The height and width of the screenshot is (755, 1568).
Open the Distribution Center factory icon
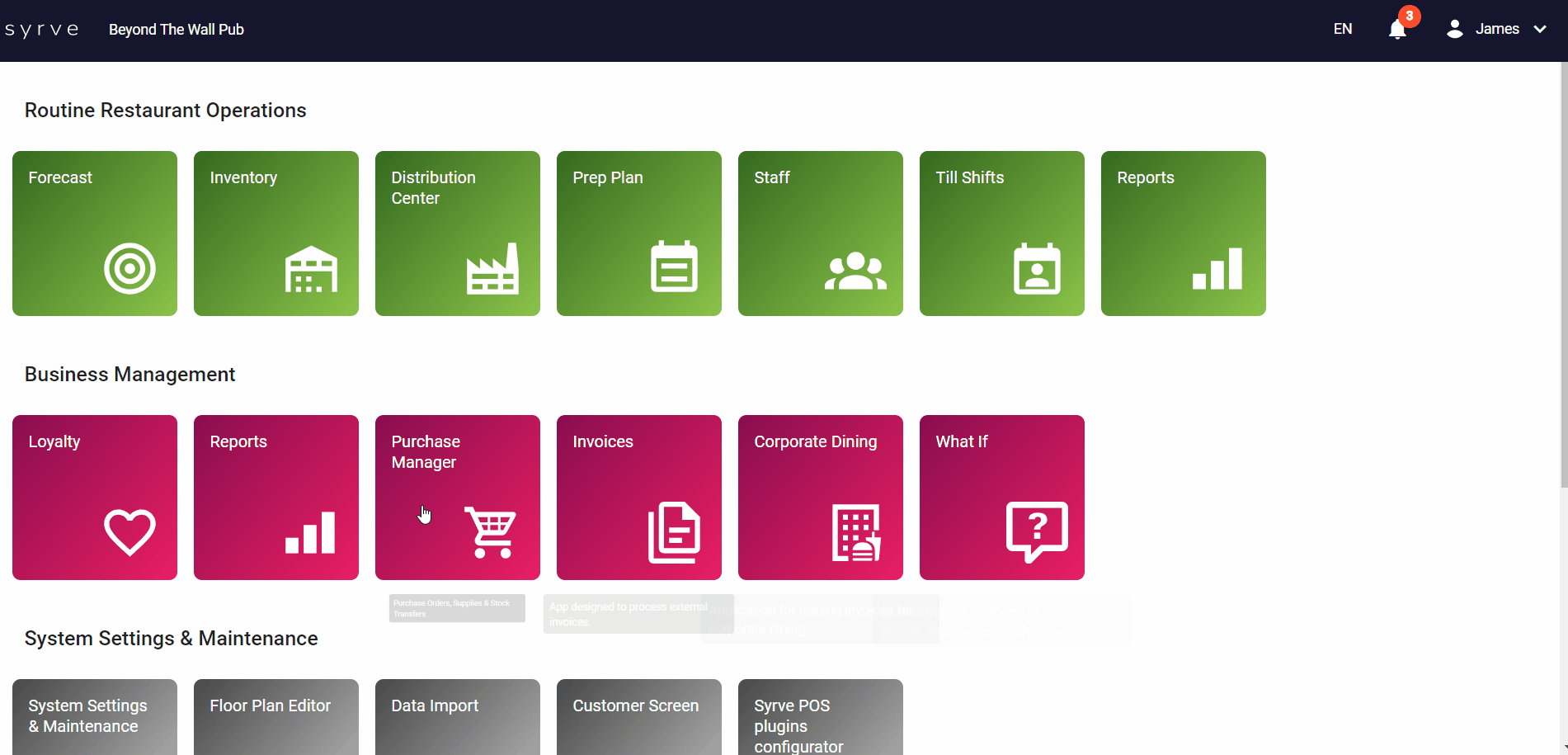(x=492, y=269)
